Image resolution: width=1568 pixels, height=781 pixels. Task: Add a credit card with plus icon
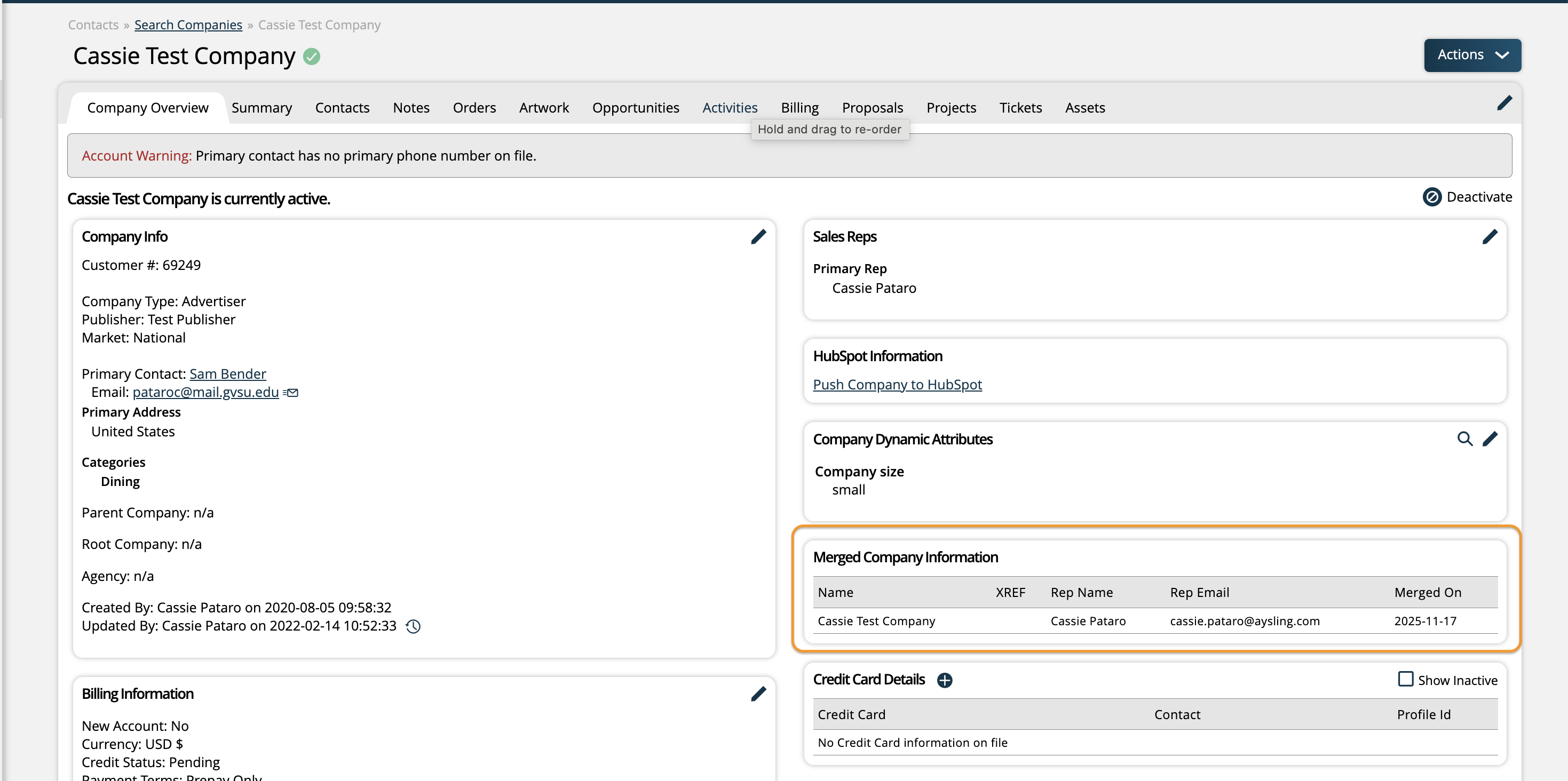click(x=944, y=680)
